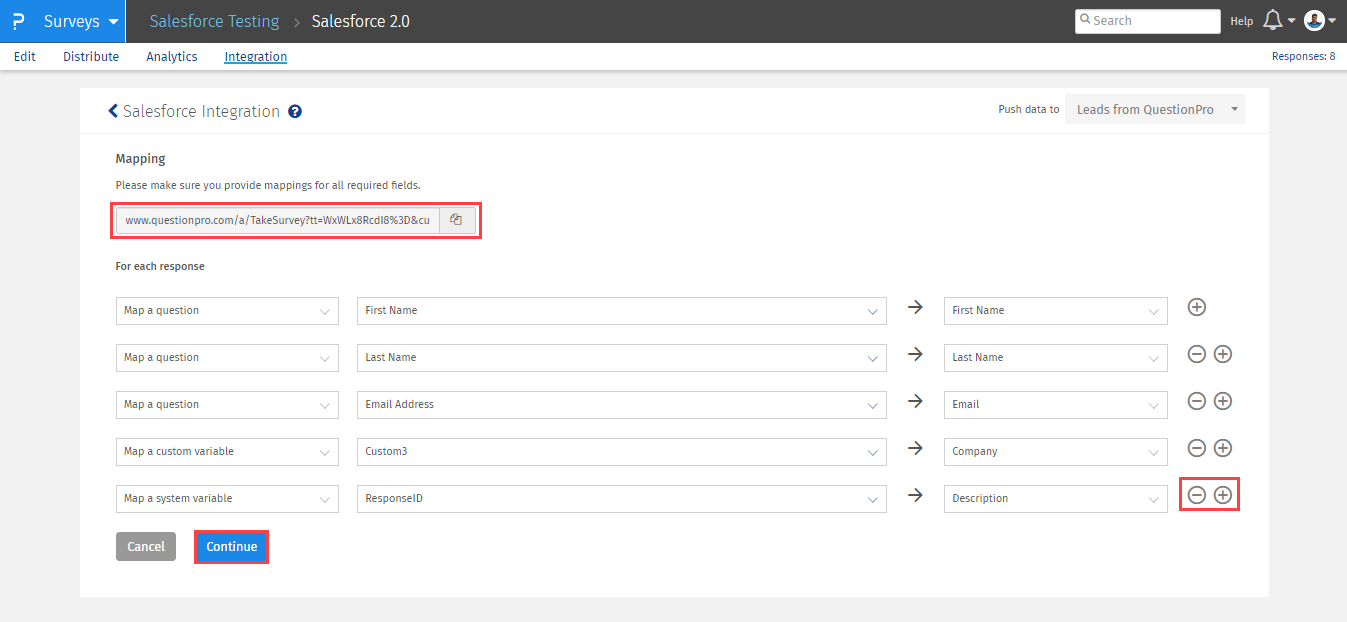Image resolution: width=1347 pixels, height=622 pixels.
Task: Open the notifications bell
Action: click(x=1273, y=21)
